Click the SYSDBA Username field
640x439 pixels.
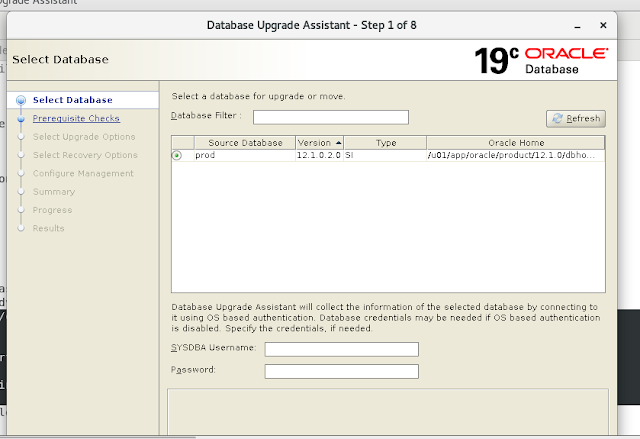tap(342, 349)
